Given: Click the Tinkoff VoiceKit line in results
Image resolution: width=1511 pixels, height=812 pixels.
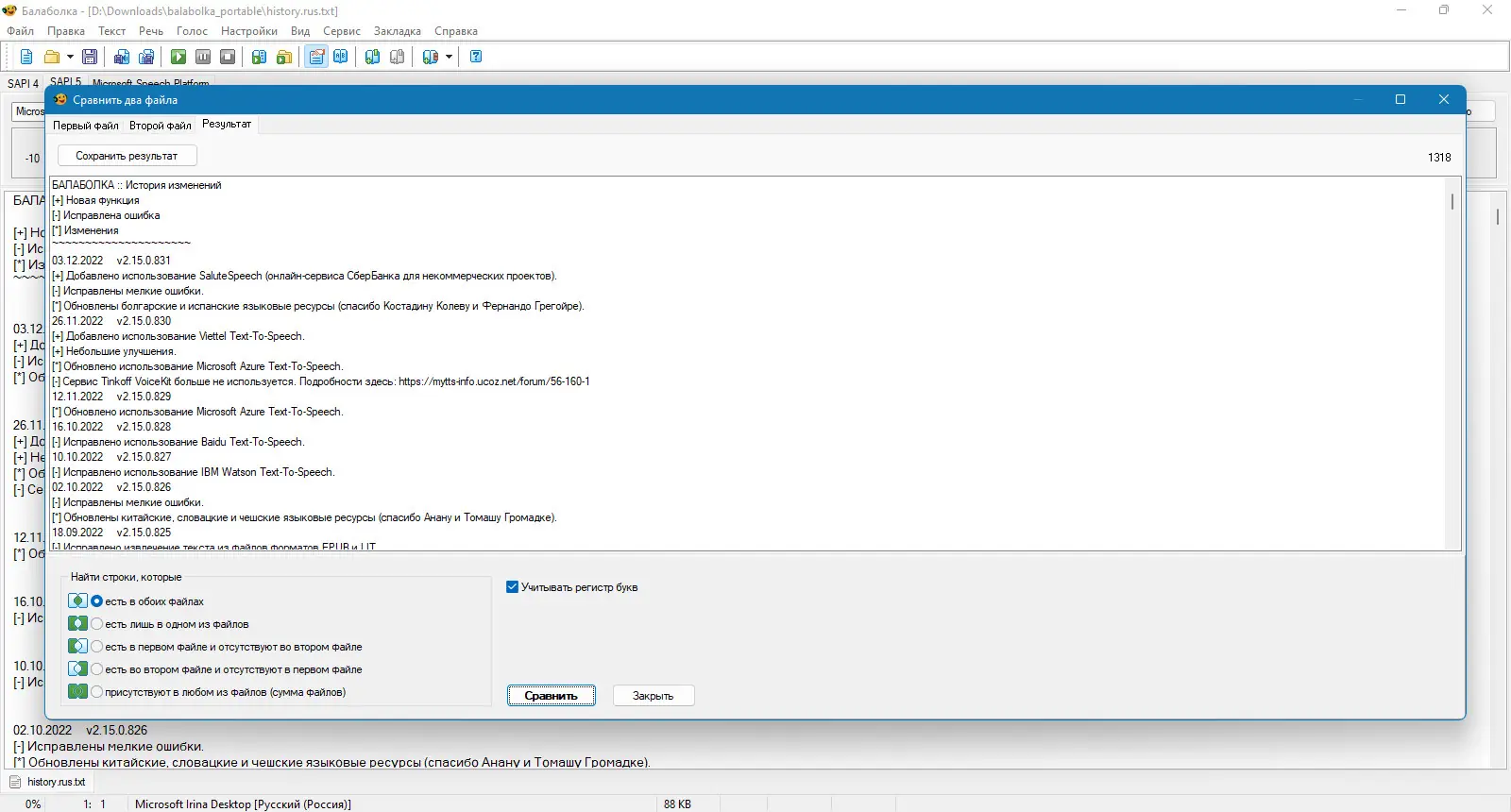Looking at the screenshot, I should (x=321, y=381).
